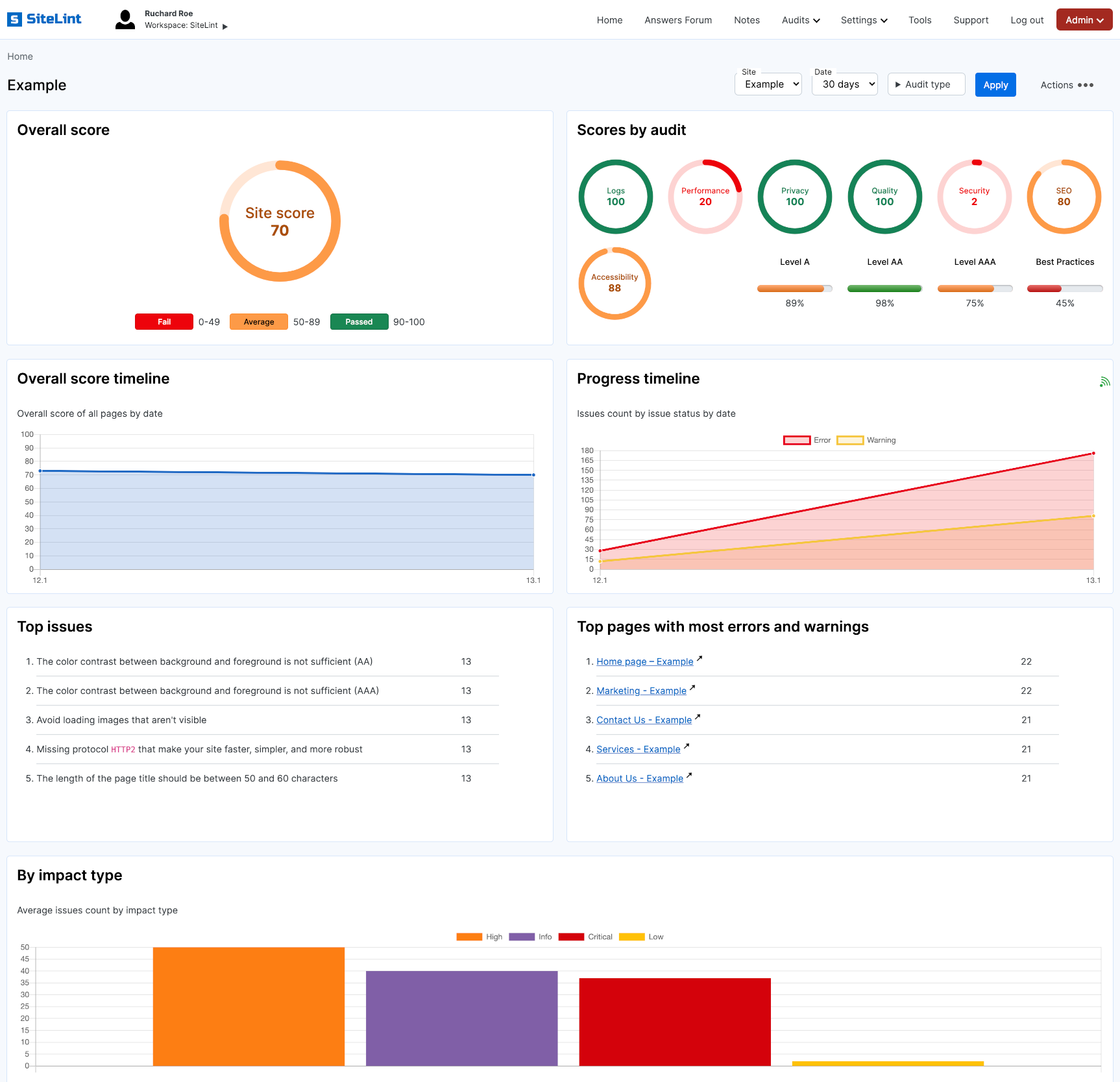Click the Level AA progress bar
Viewport: 1120px width, 1082px height.
pos(884,289)
